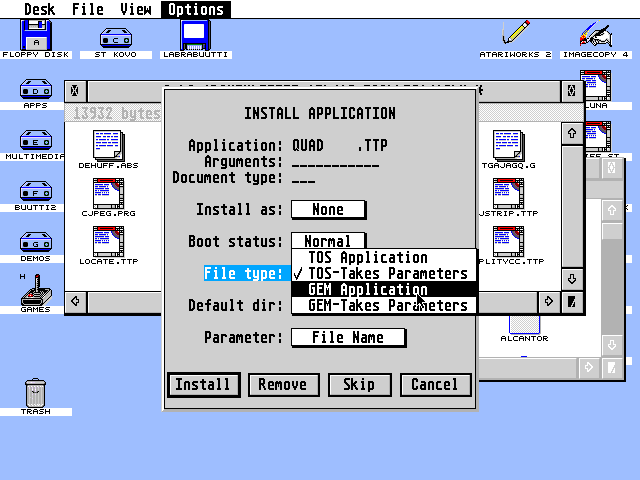Open the Install as dropdown showing None

[329, 209]
